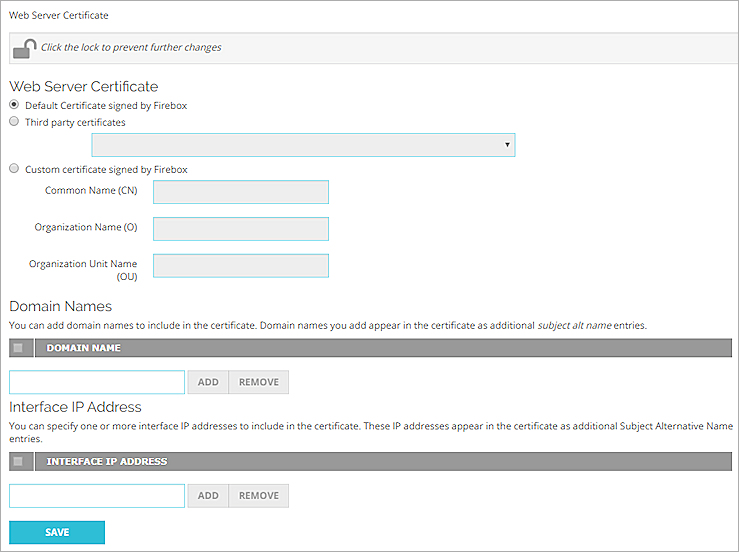Click the Interface IP Address column header
The image size is (739, 552).
107,462
